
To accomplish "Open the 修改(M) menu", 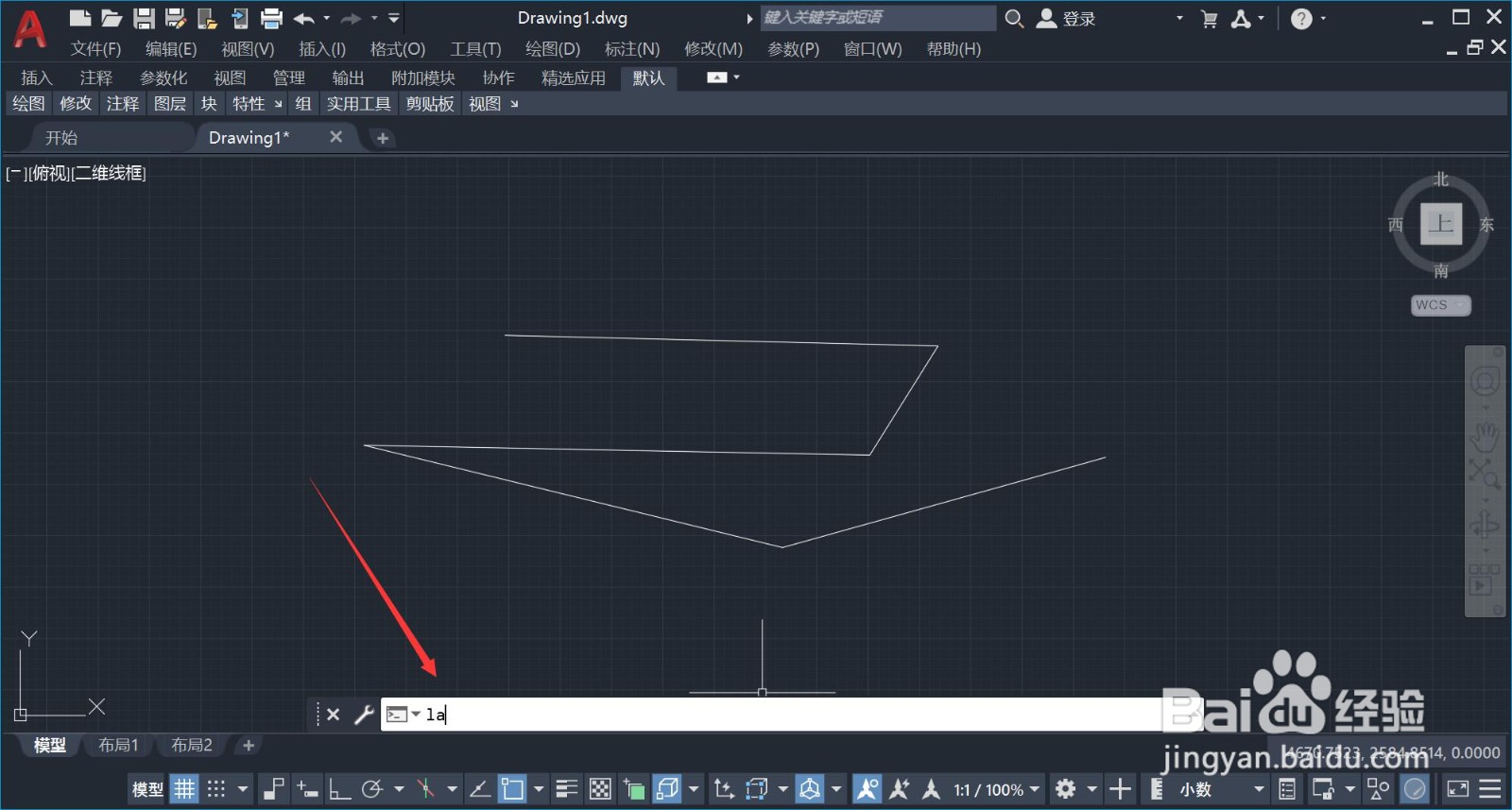I will pos(713,49).
